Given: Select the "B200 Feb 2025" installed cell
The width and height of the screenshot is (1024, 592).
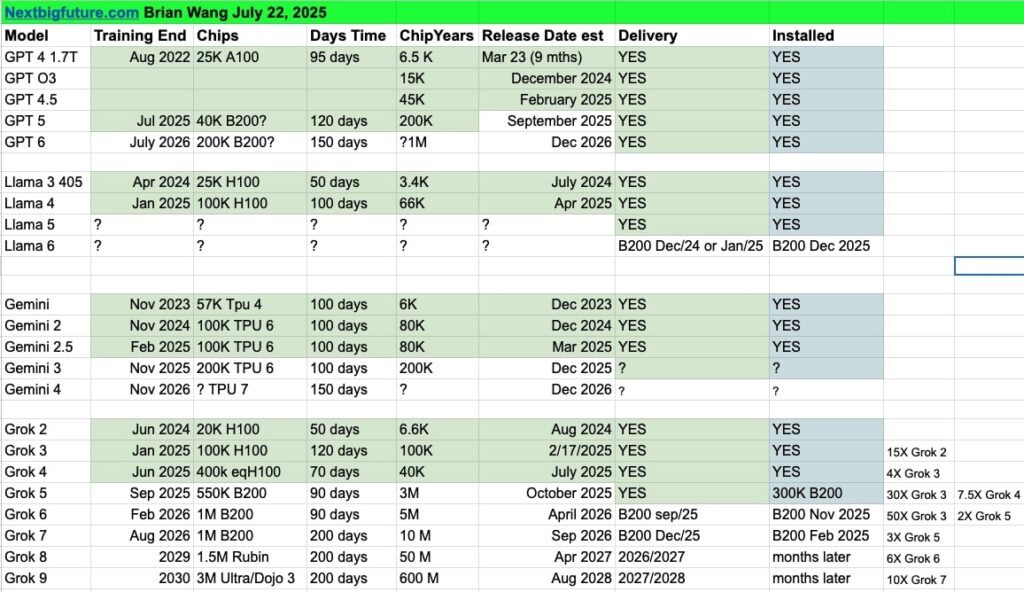Looking at the screenshot, I should coord(826,536).
